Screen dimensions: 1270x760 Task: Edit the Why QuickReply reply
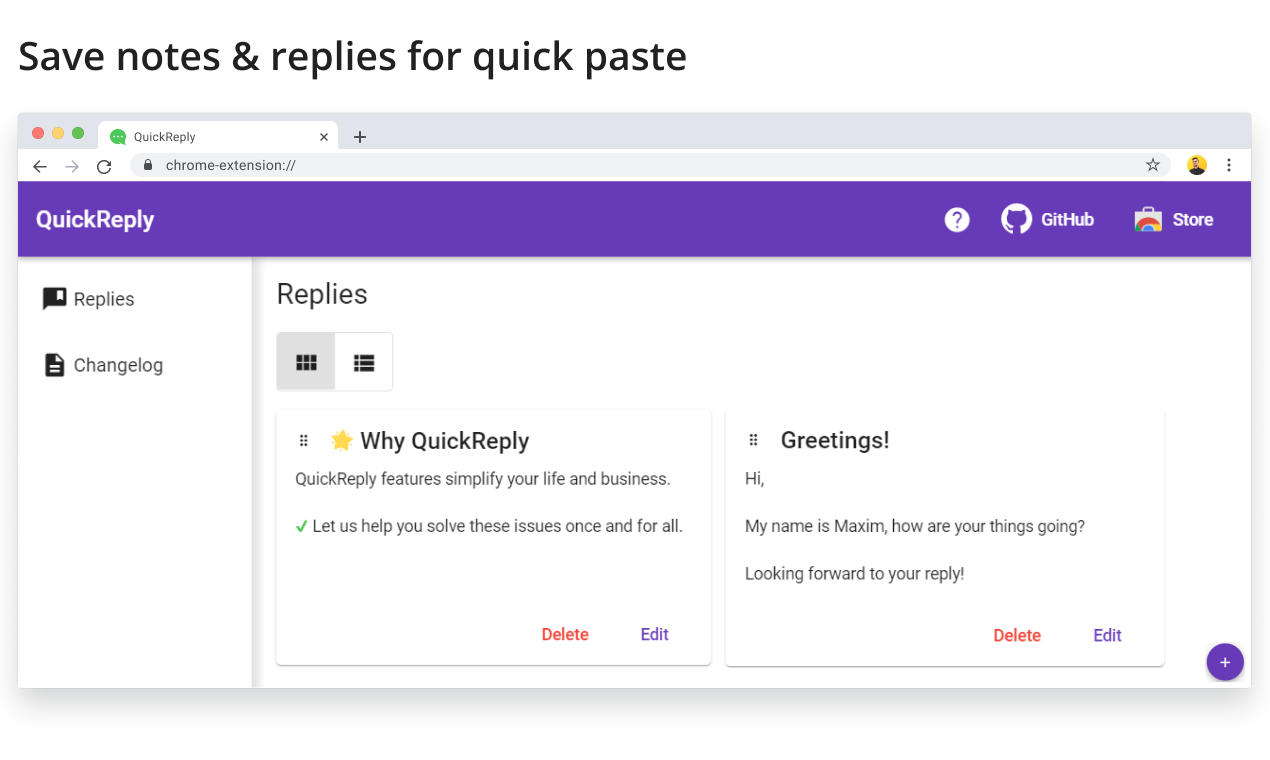pyautogui.click(x=654, y=634)
